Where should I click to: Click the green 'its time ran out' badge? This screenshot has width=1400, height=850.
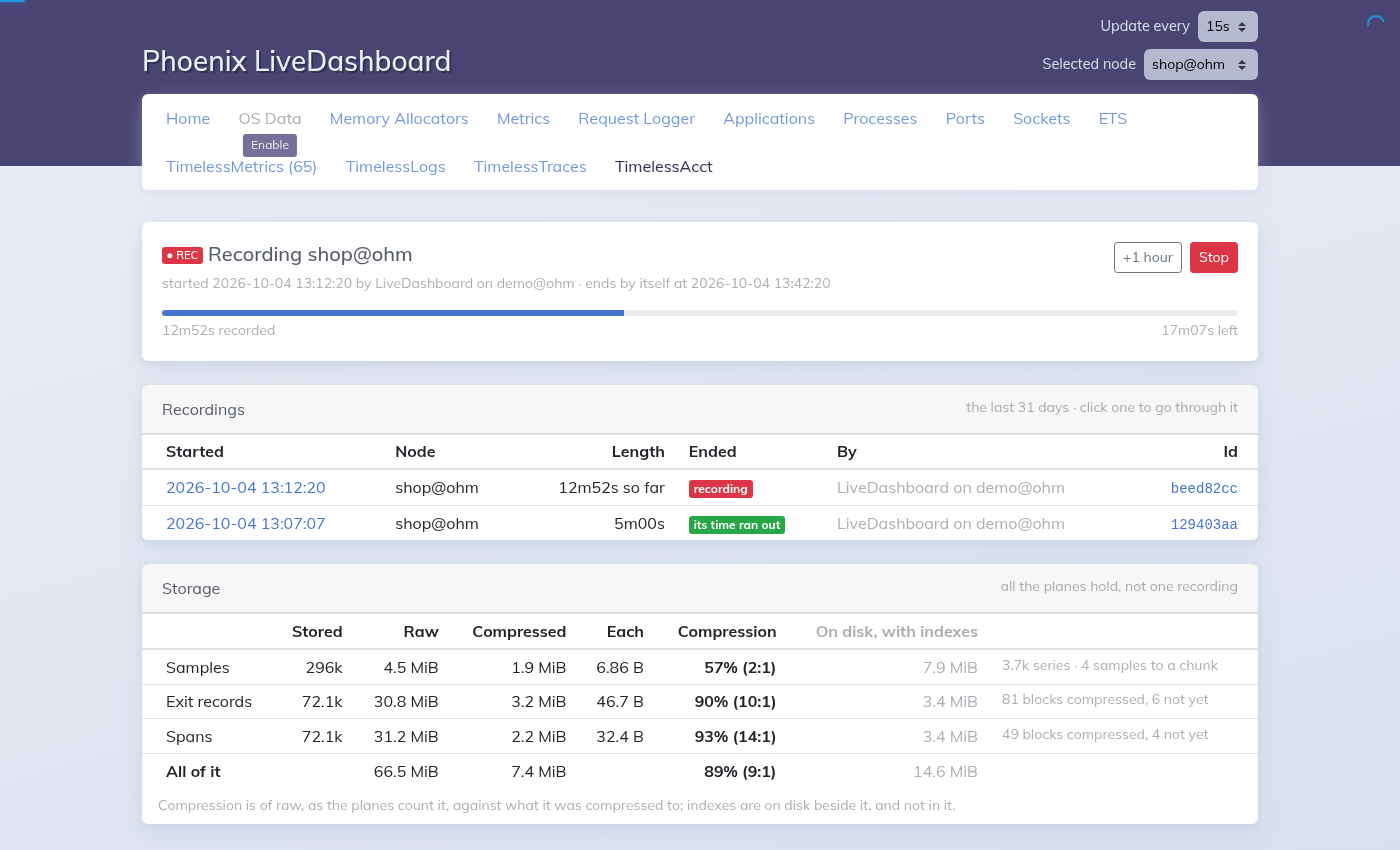click(x=736, y=524)
